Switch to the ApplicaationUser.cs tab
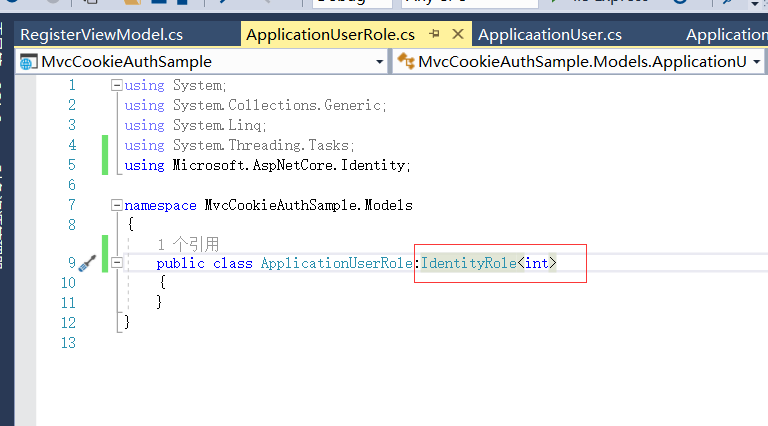Viewport: 768px width, 426px height. 550,35
